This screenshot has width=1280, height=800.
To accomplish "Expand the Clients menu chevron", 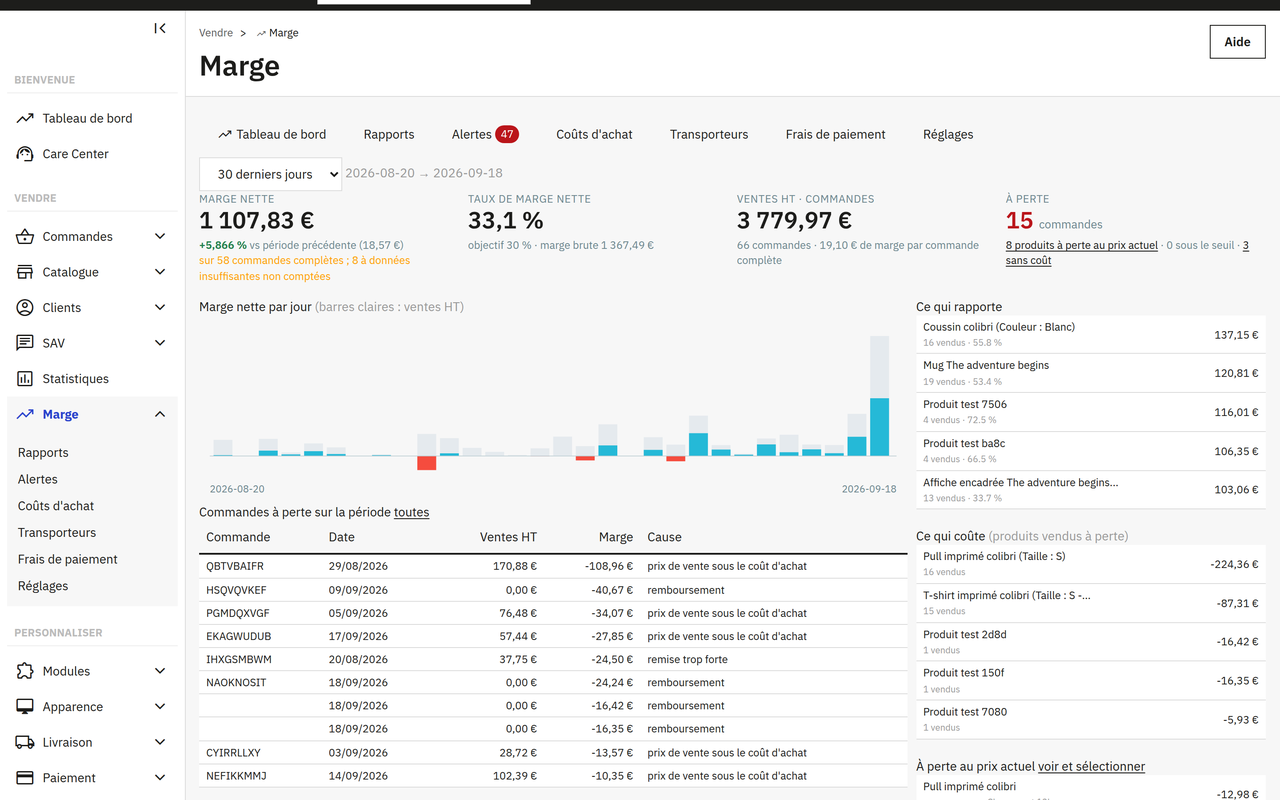I will tap(160, 308).
